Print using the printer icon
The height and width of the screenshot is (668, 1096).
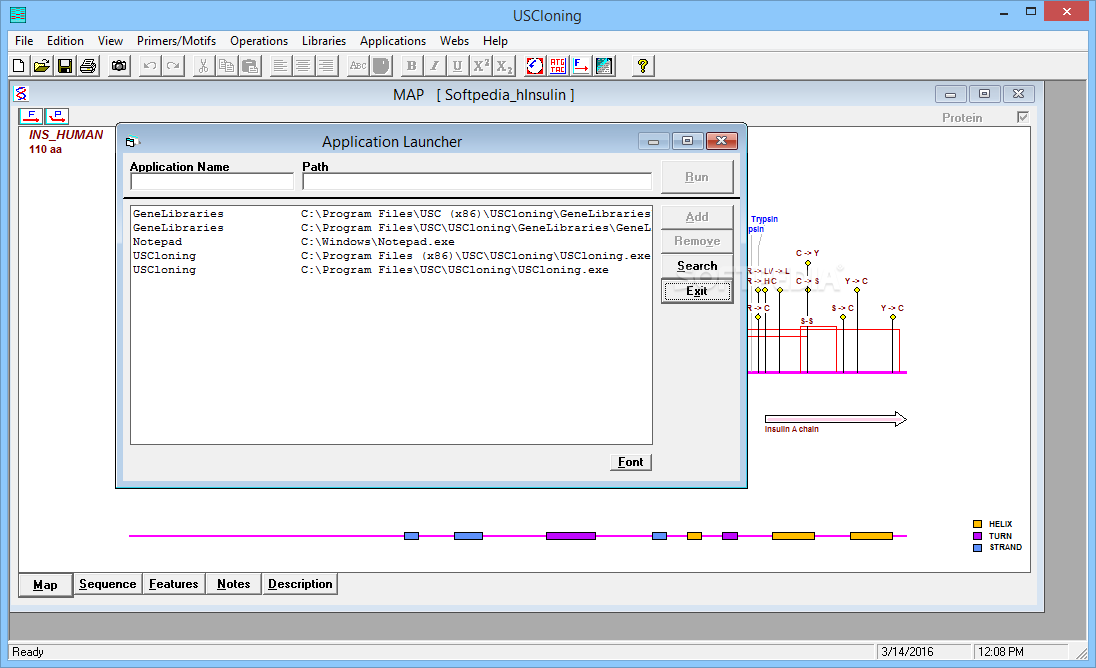coord(88,66)
